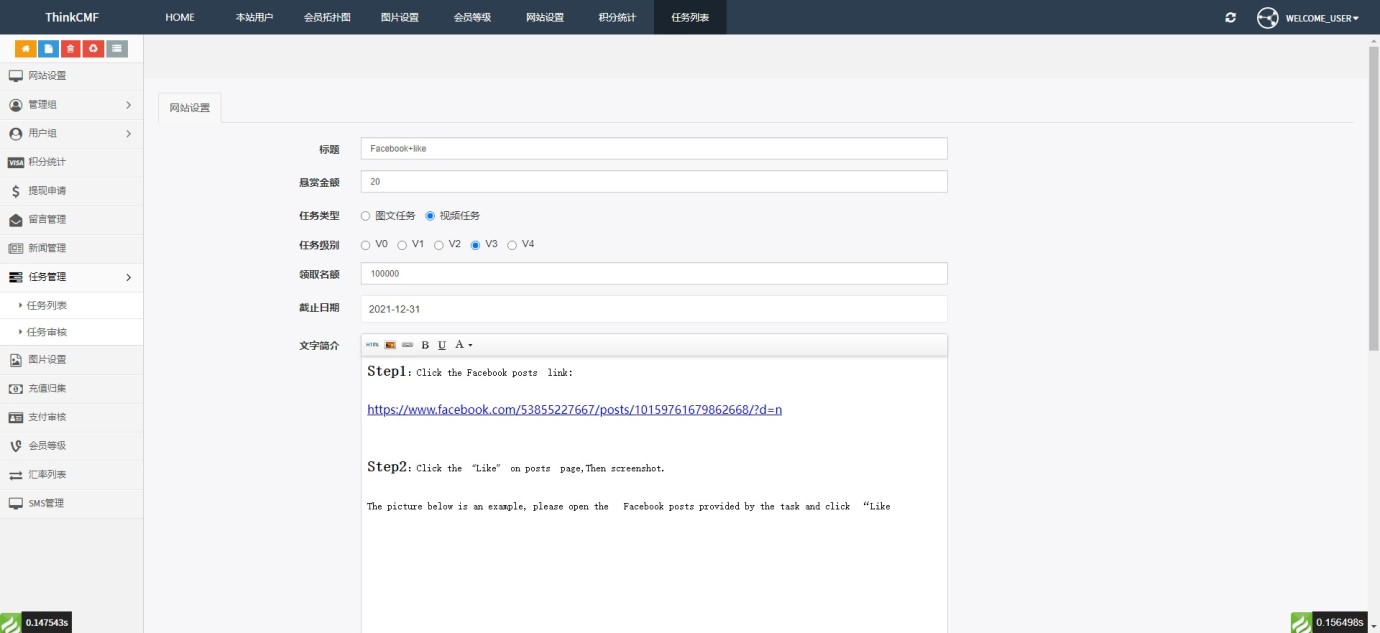
Task: Apply bold formatting in editor
Action: coord(425,345)
